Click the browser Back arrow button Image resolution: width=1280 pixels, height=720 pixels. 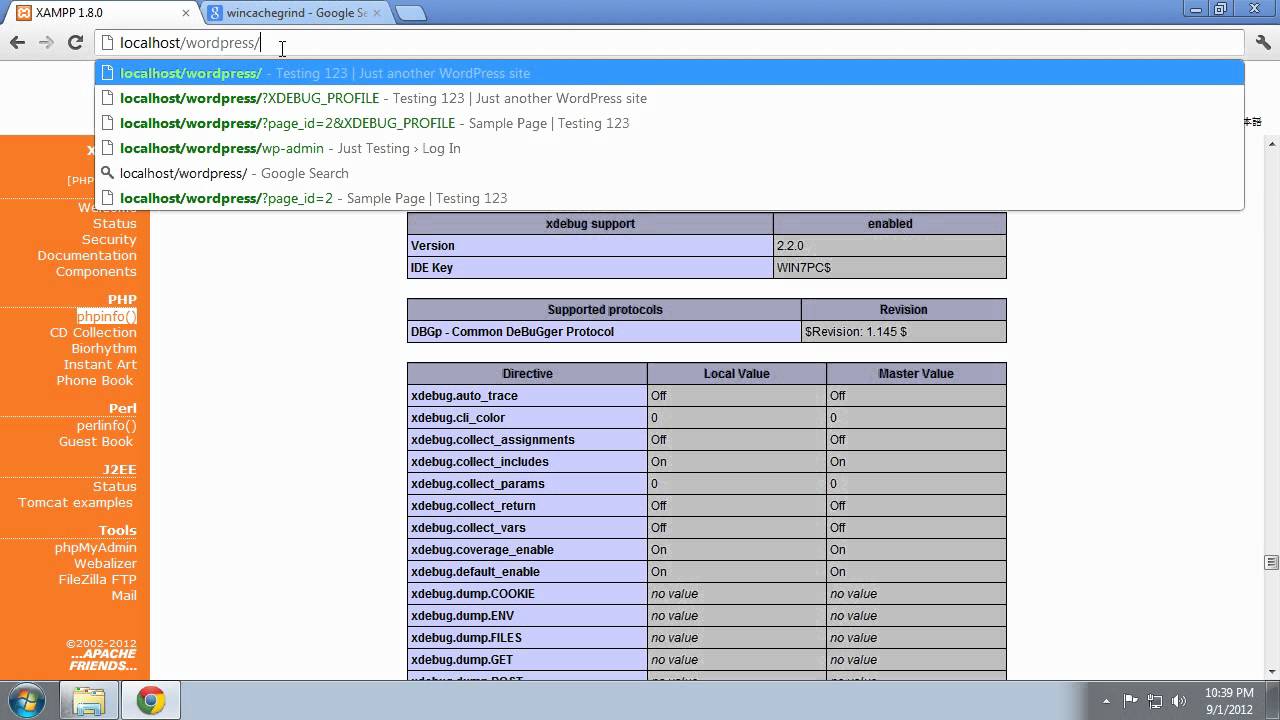pyautogui.click(x=17, y=42)
